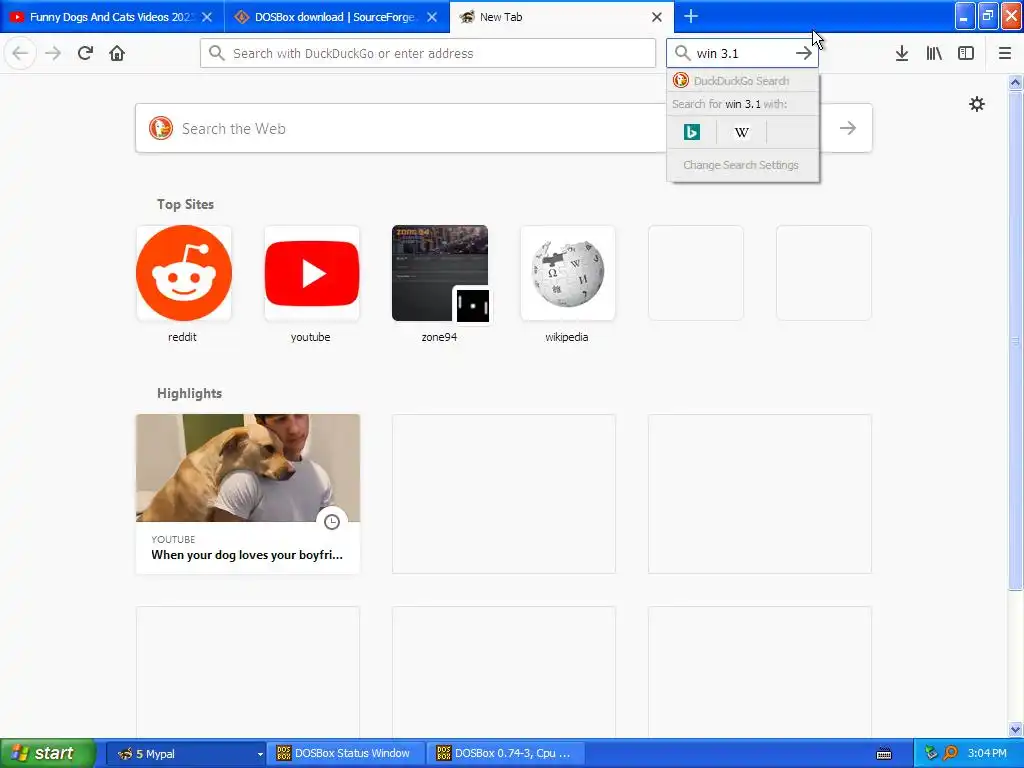This screenshot has height=768, width=1024.
Task: Close the New Tab tab
Action: (657, 17)
